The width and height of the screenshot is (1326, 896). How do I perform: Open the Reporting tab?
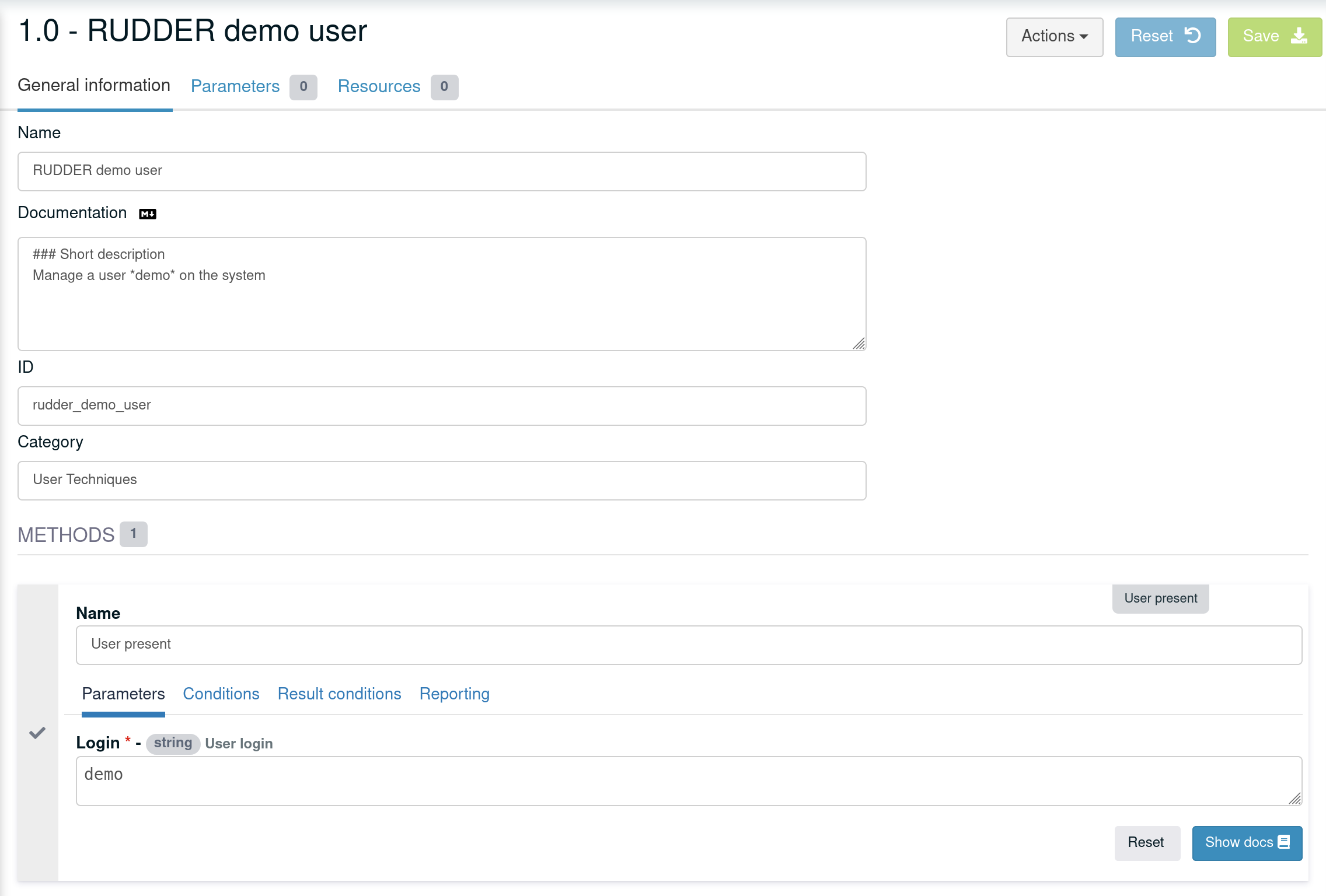454,694
